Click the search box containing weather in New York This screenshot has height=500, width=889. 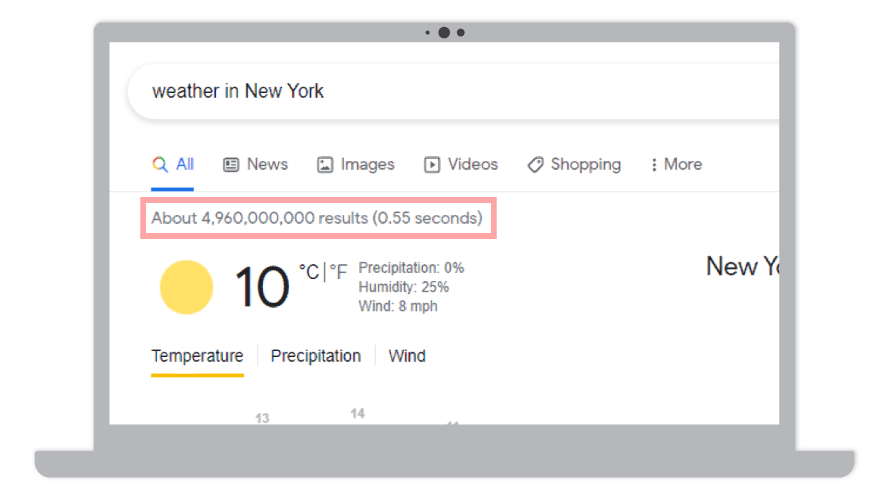[x=454, y=91]
